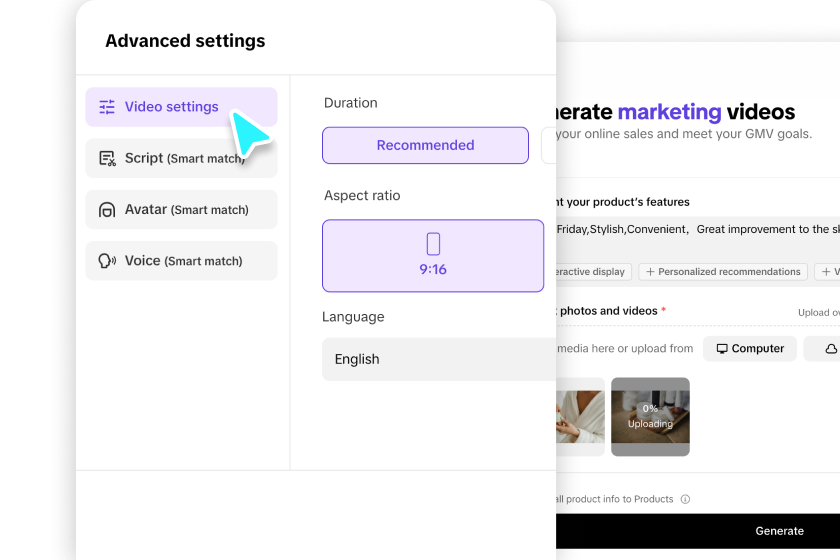Open the English language dropdown
This screenshot has width=840, height=560.
pyautogui.click(x=438, y=359)
